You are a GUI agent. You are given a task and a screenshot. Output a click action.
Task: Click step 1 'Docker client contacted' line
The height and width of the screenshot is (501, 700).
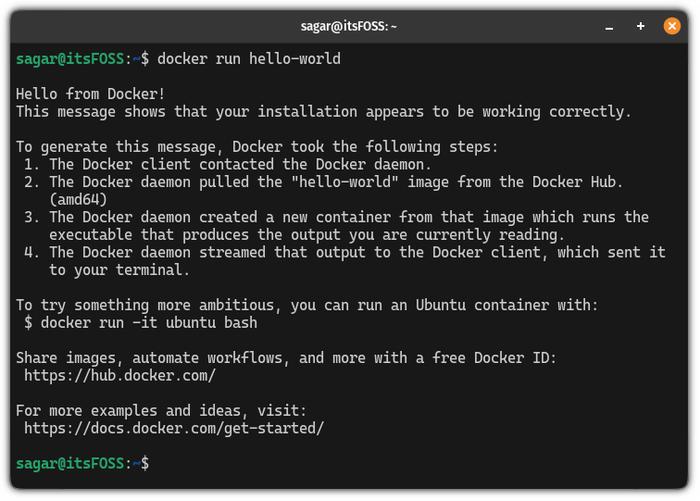point(228,164)
